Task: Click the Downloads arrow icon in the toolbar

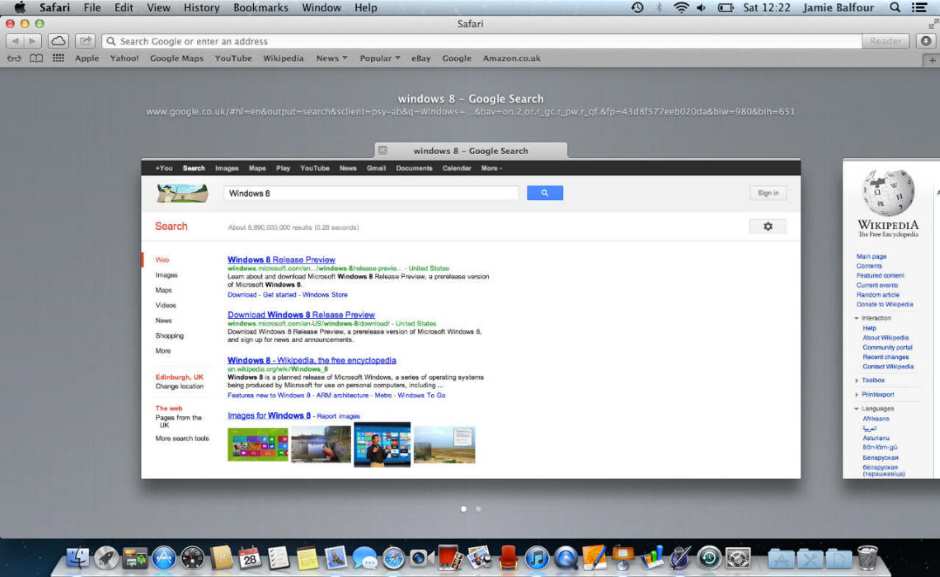Action: [x=926, y=41]
